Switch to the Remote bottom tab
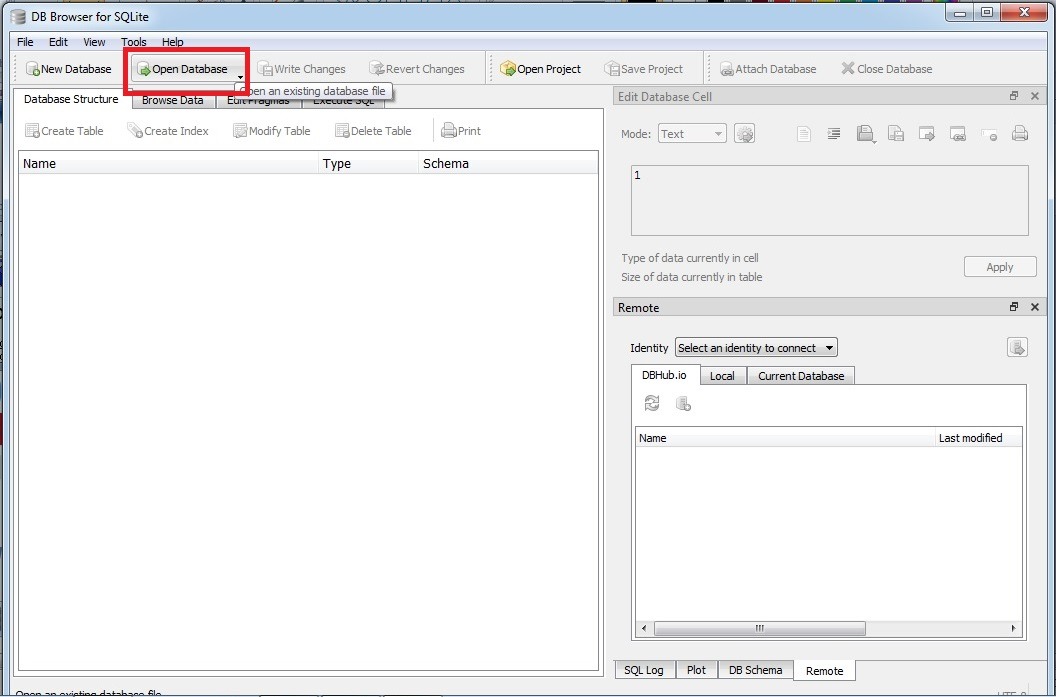The width and height of the screenshot is (1056, 697). coord(824,671)
